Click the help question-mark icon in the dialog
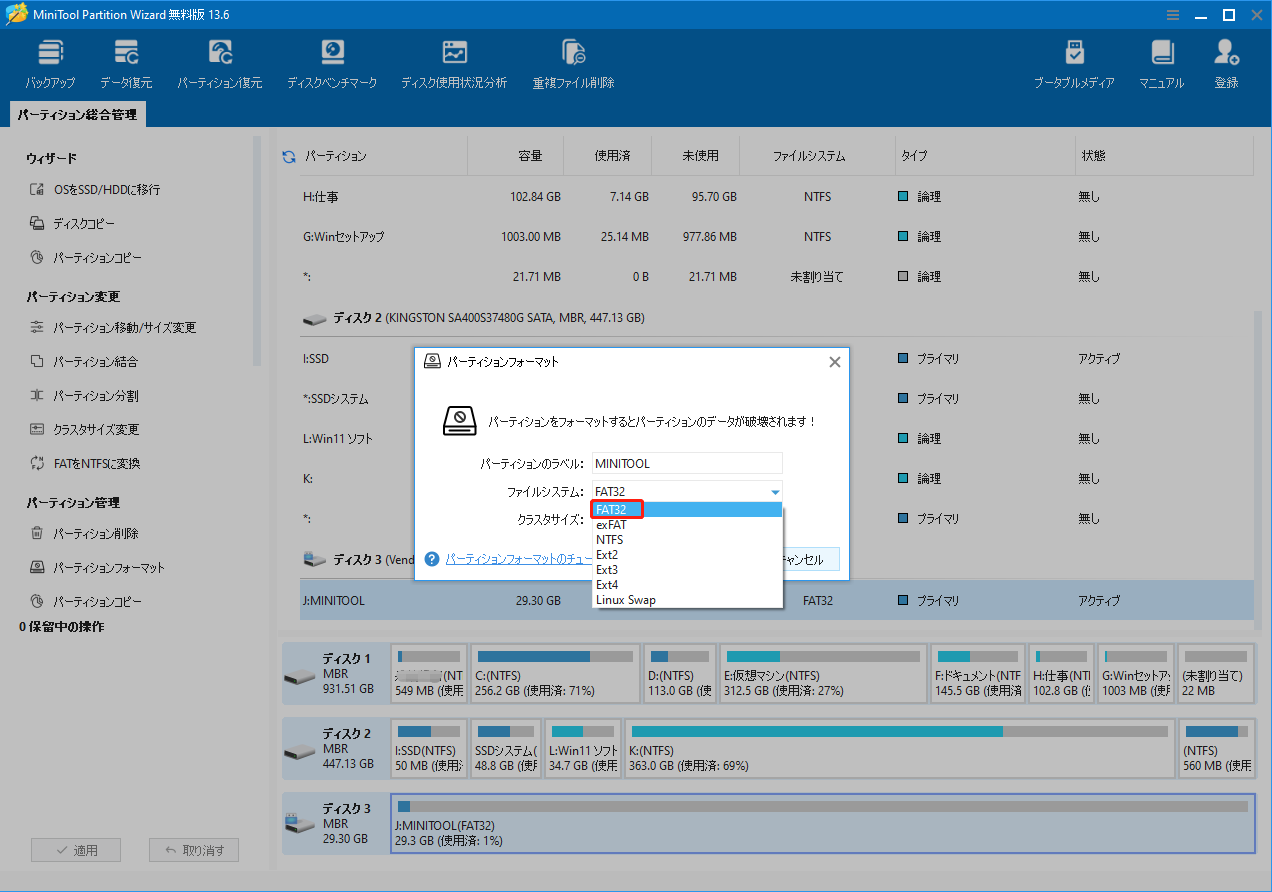Image resolution: width=1272 pixels, height=892 pixels. tap(432, 559)
